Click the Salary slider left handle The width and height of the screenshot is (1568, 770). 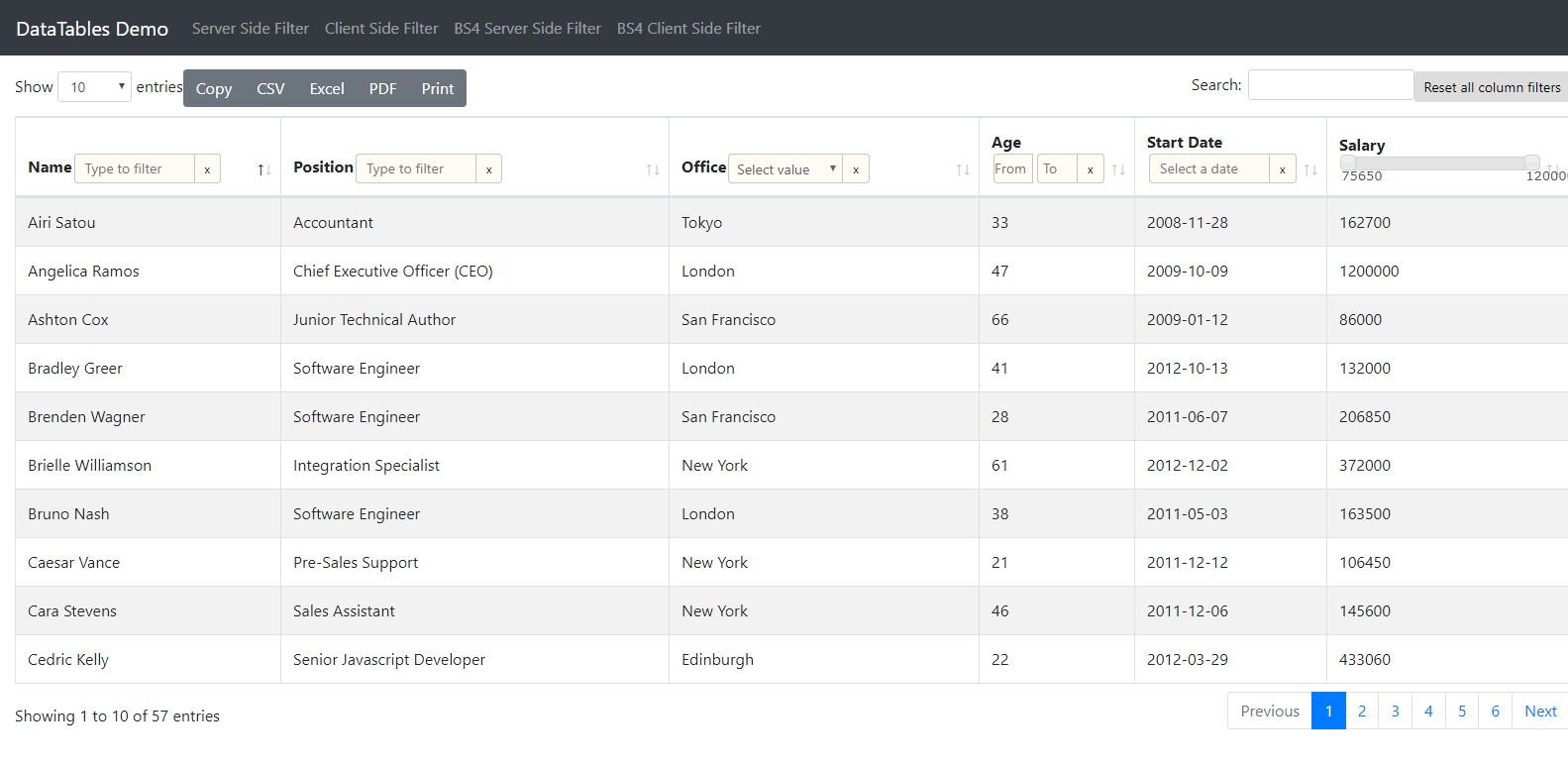point(1348,162)
